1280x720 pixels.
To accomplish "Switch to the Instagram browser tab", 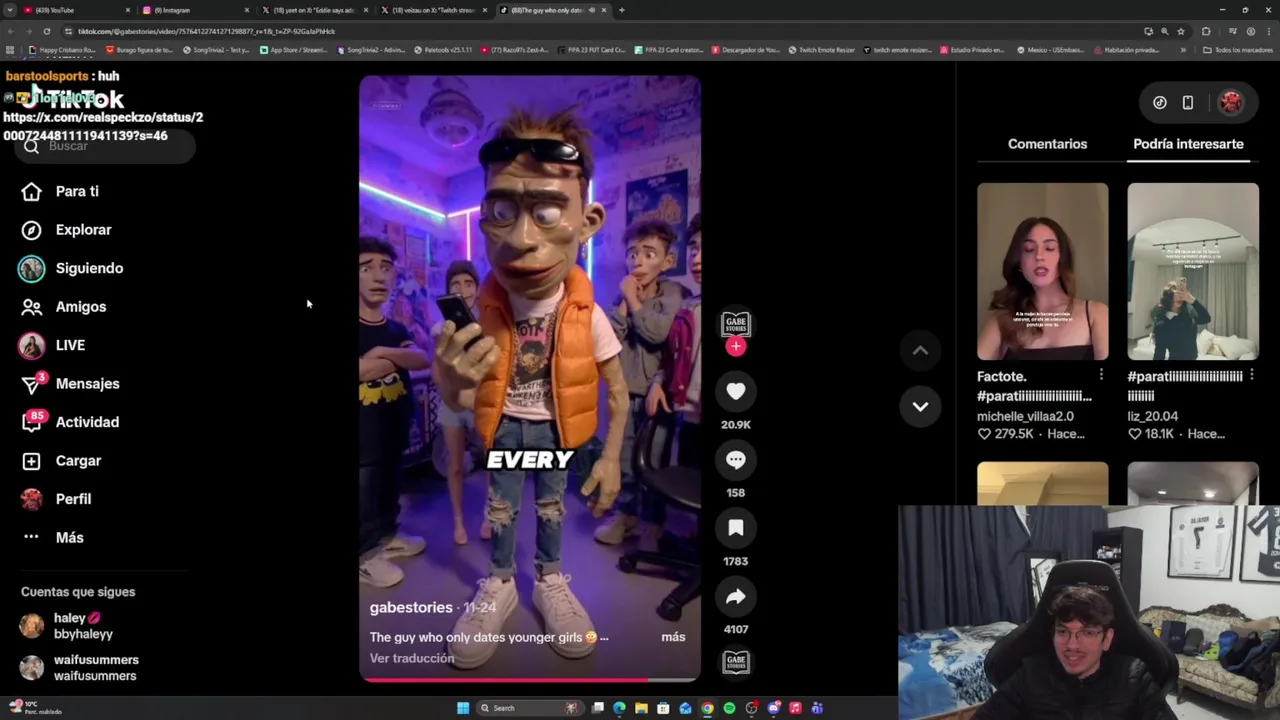I will (195, 10).
